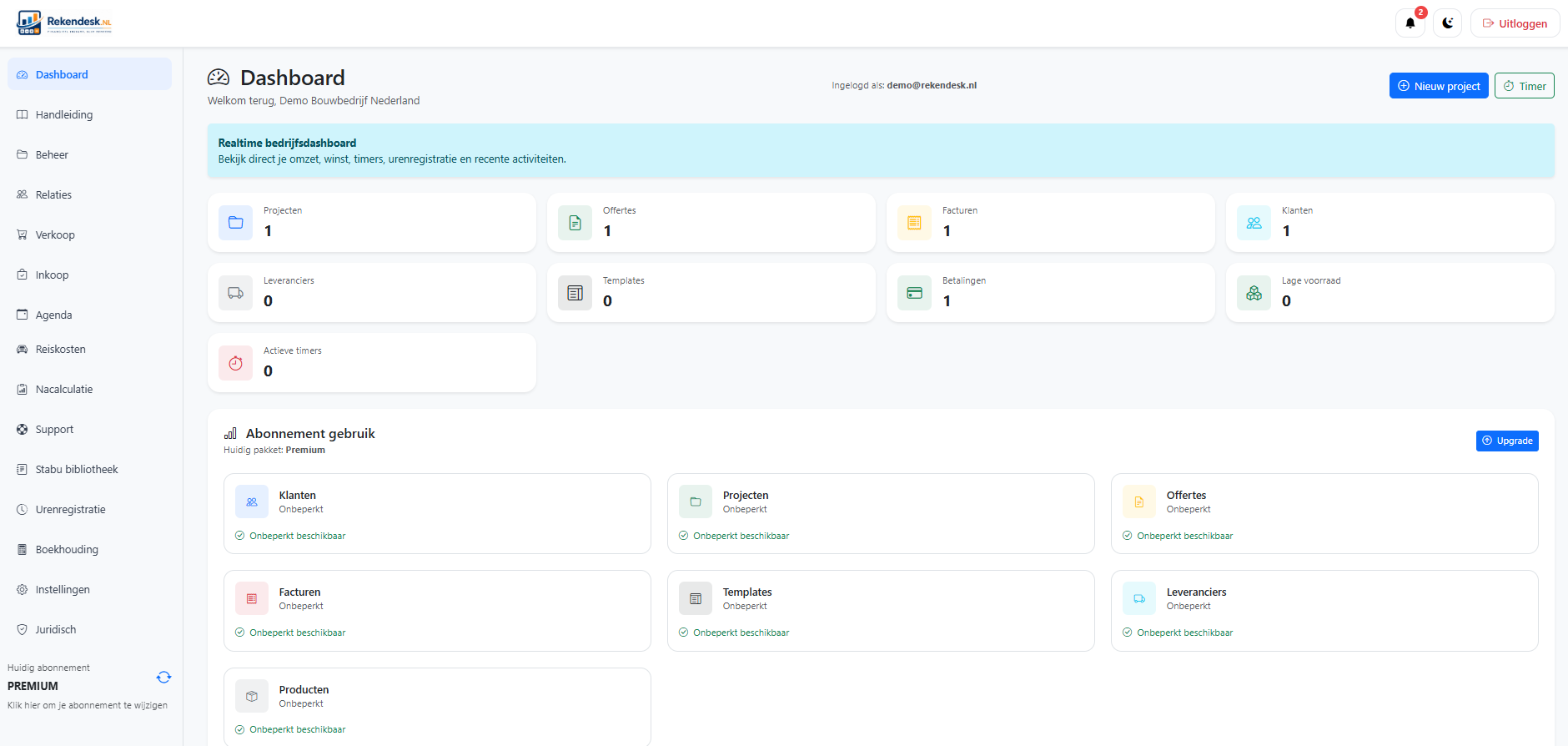Create a new project with Nieuw project

(x=1439, y=86)
